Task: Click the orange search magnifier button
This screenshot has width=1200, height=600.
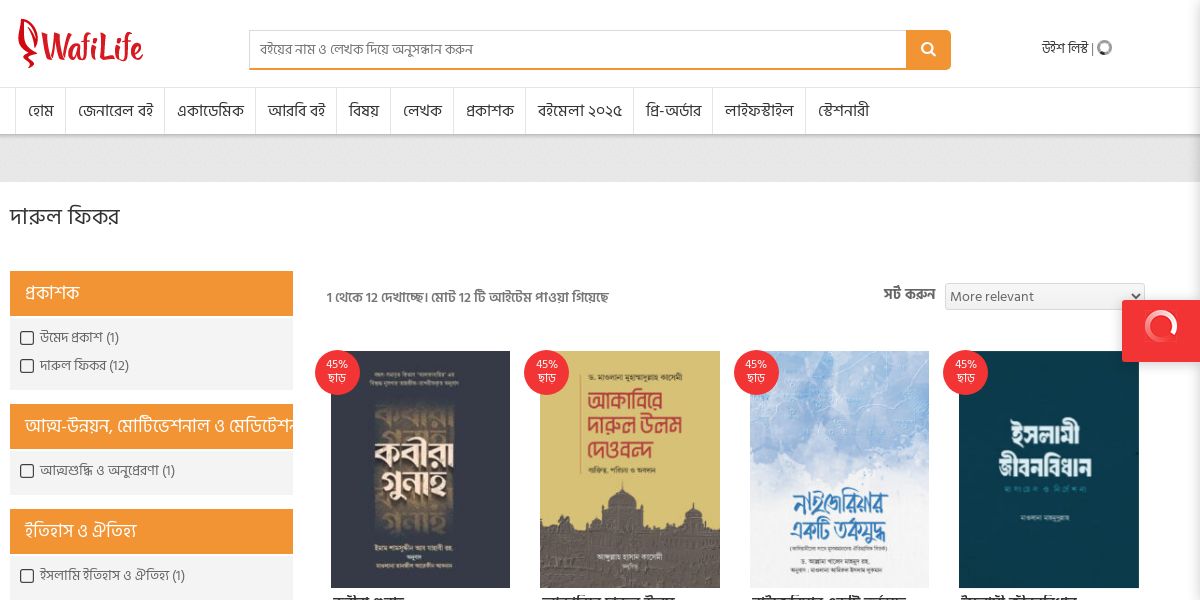Action: point(928,50)
